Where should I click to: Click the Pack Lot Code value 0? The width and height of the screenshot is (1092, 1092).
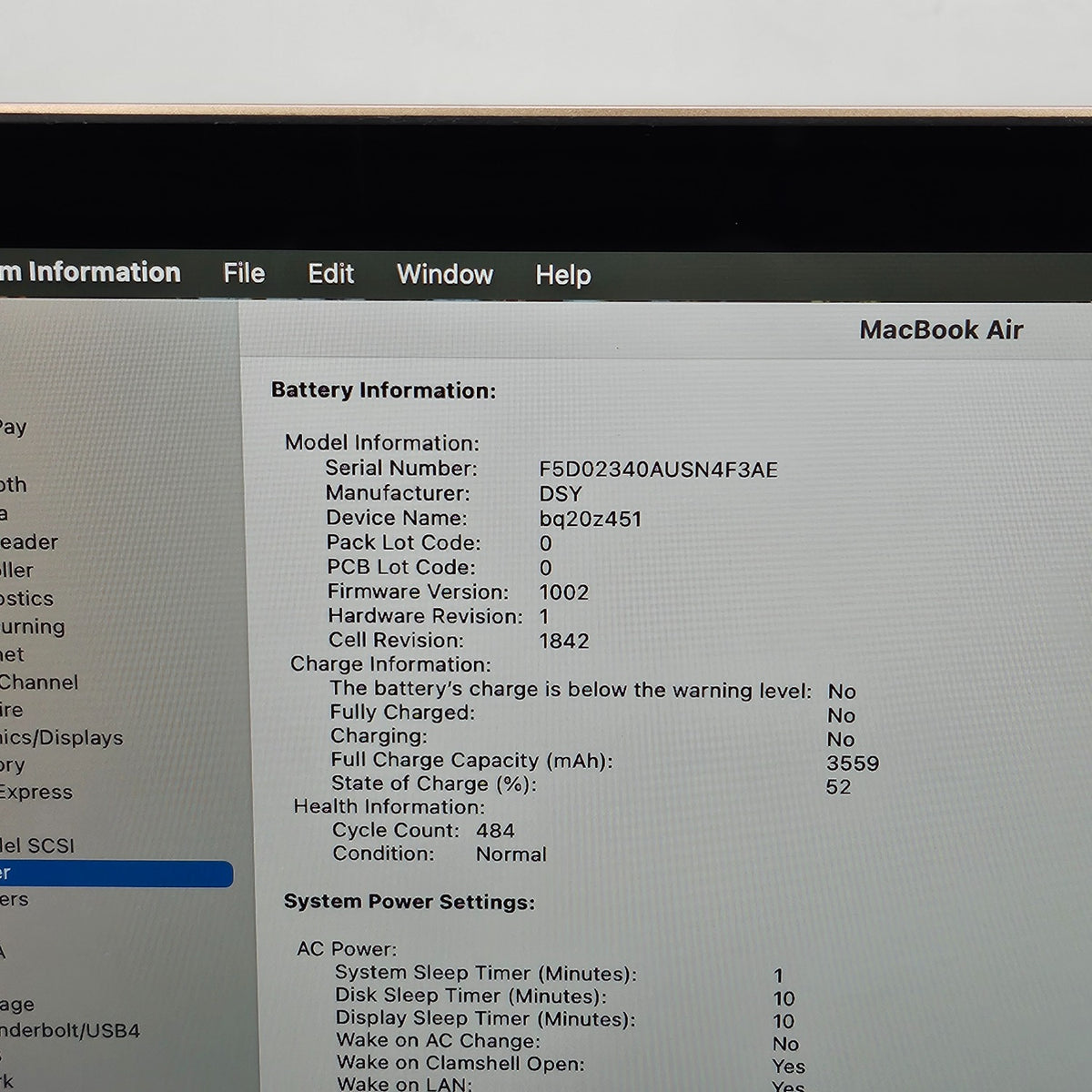tap(545, 543)
